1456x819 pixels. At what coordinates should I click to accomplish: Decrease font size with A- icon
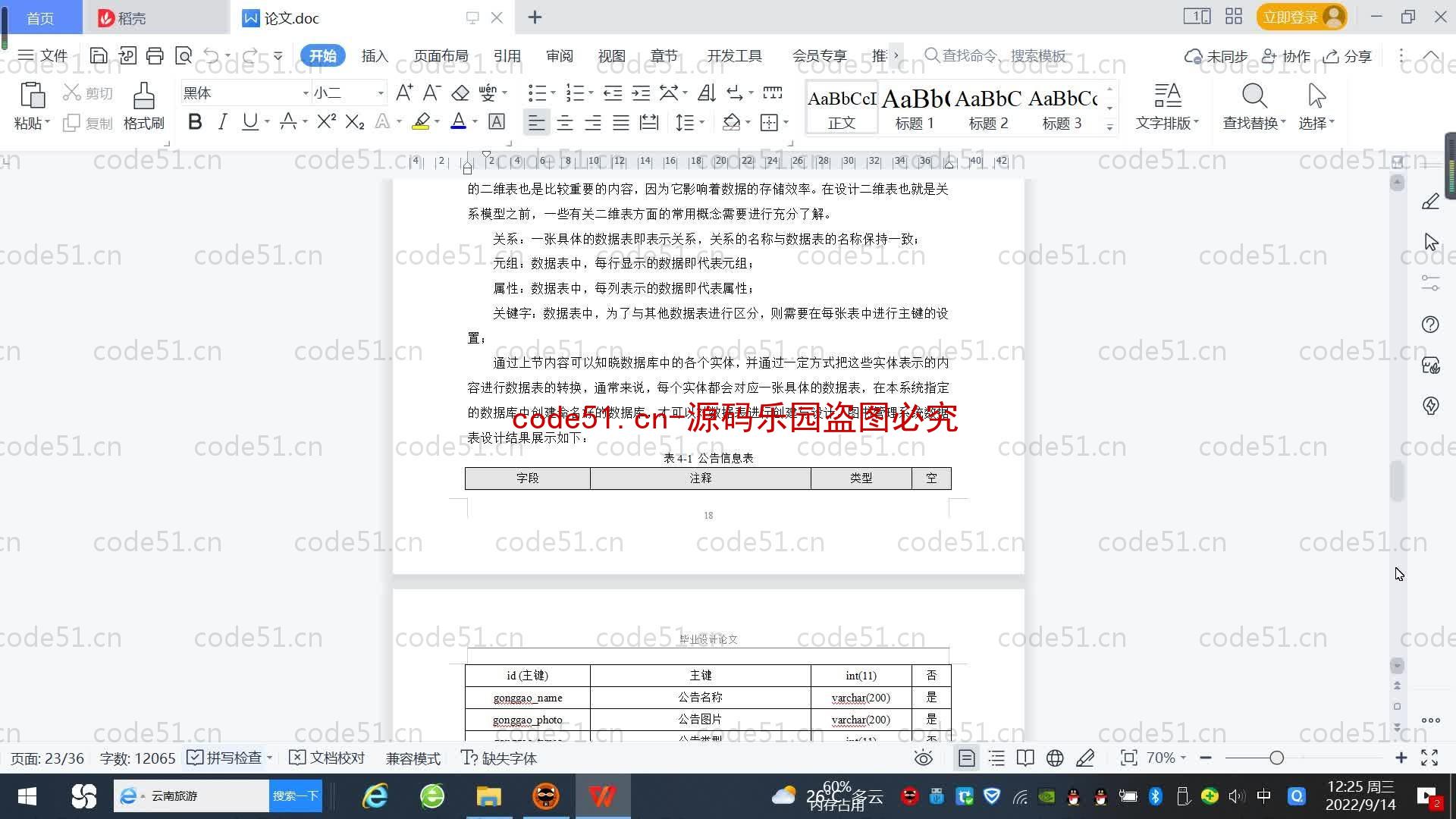pos(432,93)
